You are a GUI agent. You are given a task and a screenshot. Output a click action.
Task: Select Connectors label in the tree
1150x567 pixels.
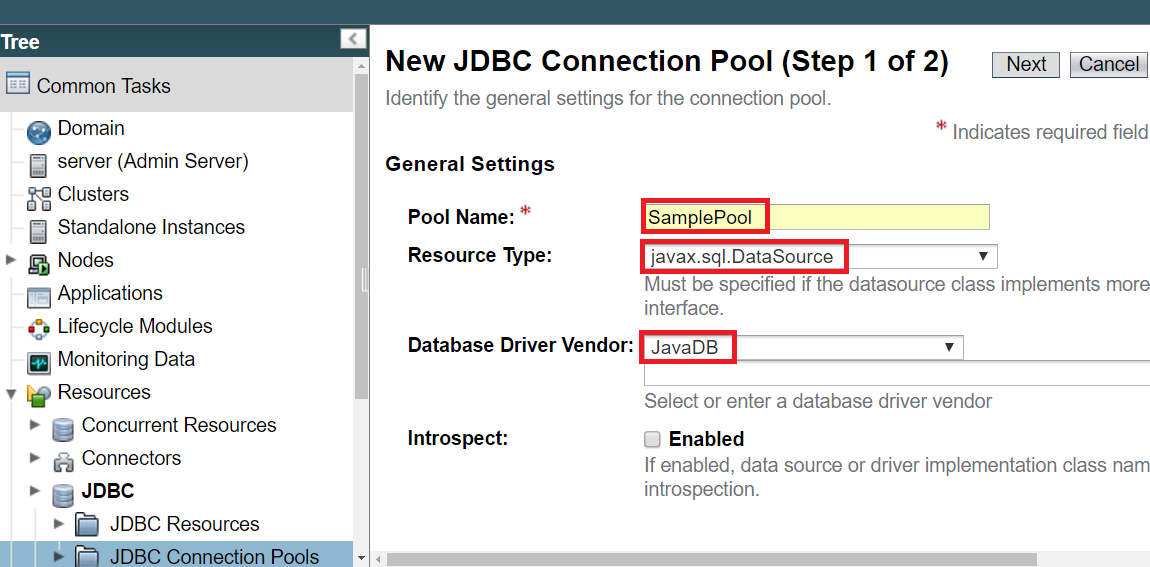[x=131, y=458]
